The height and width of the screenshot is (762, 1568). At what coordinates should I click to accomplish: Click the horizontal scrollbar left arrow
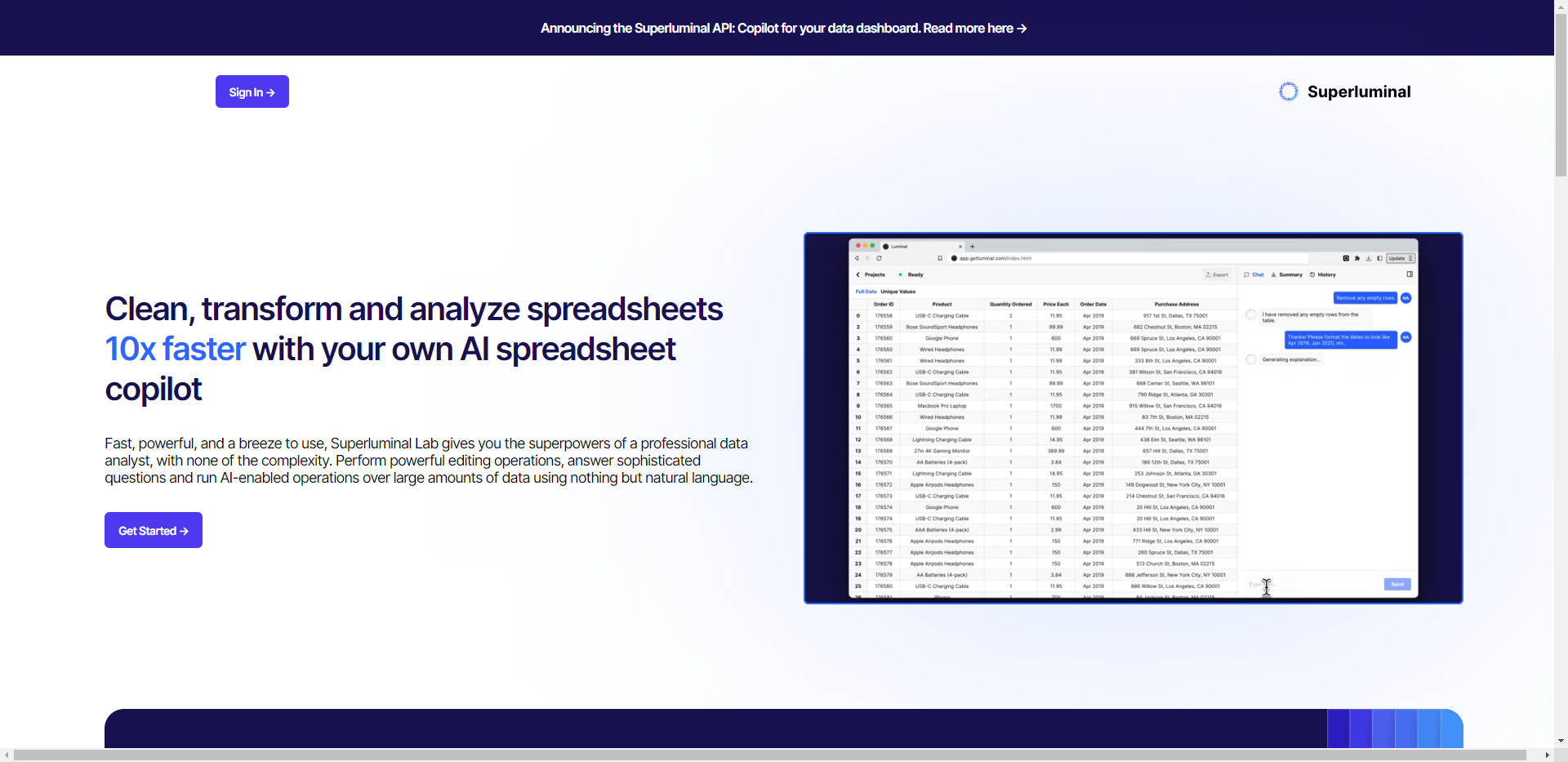pos(7,755)
